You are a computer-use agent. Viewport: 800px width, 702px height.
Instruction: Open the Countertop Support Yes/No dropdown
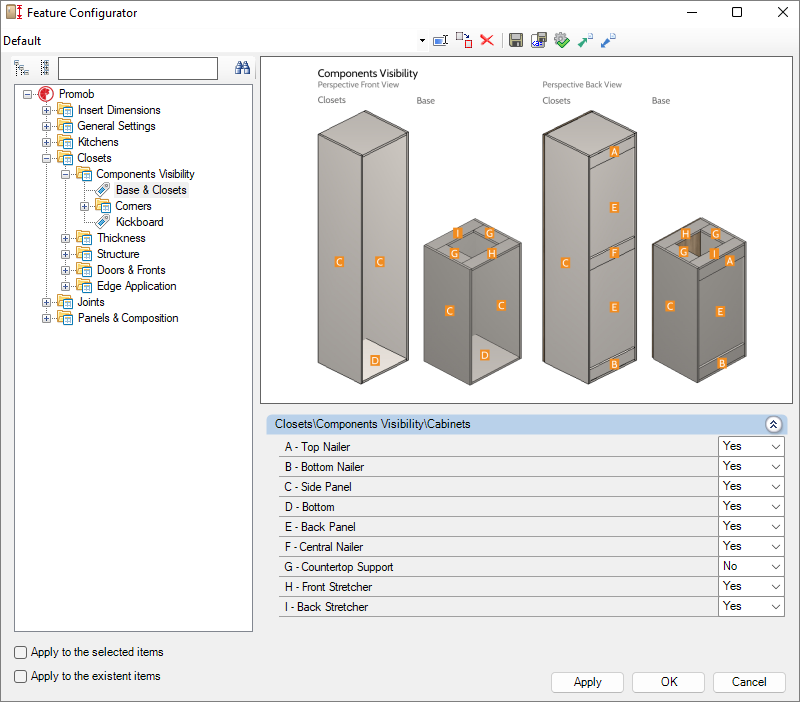775,567
